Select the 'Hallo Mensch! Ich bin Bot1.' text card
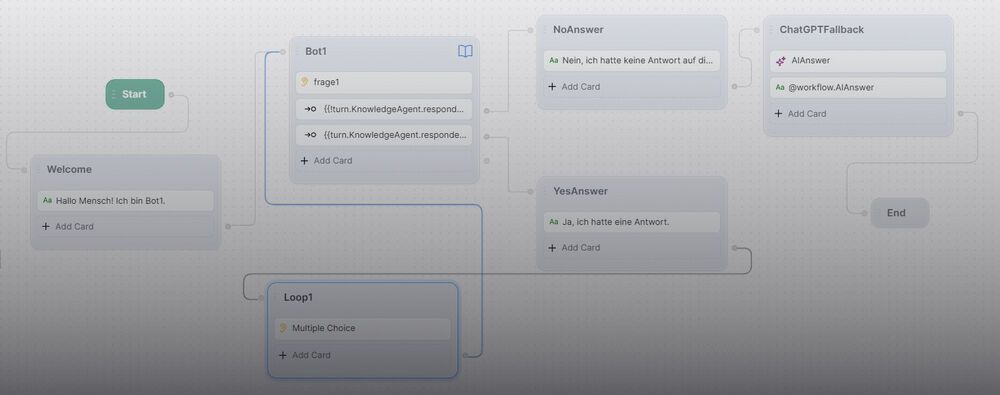 125,201
